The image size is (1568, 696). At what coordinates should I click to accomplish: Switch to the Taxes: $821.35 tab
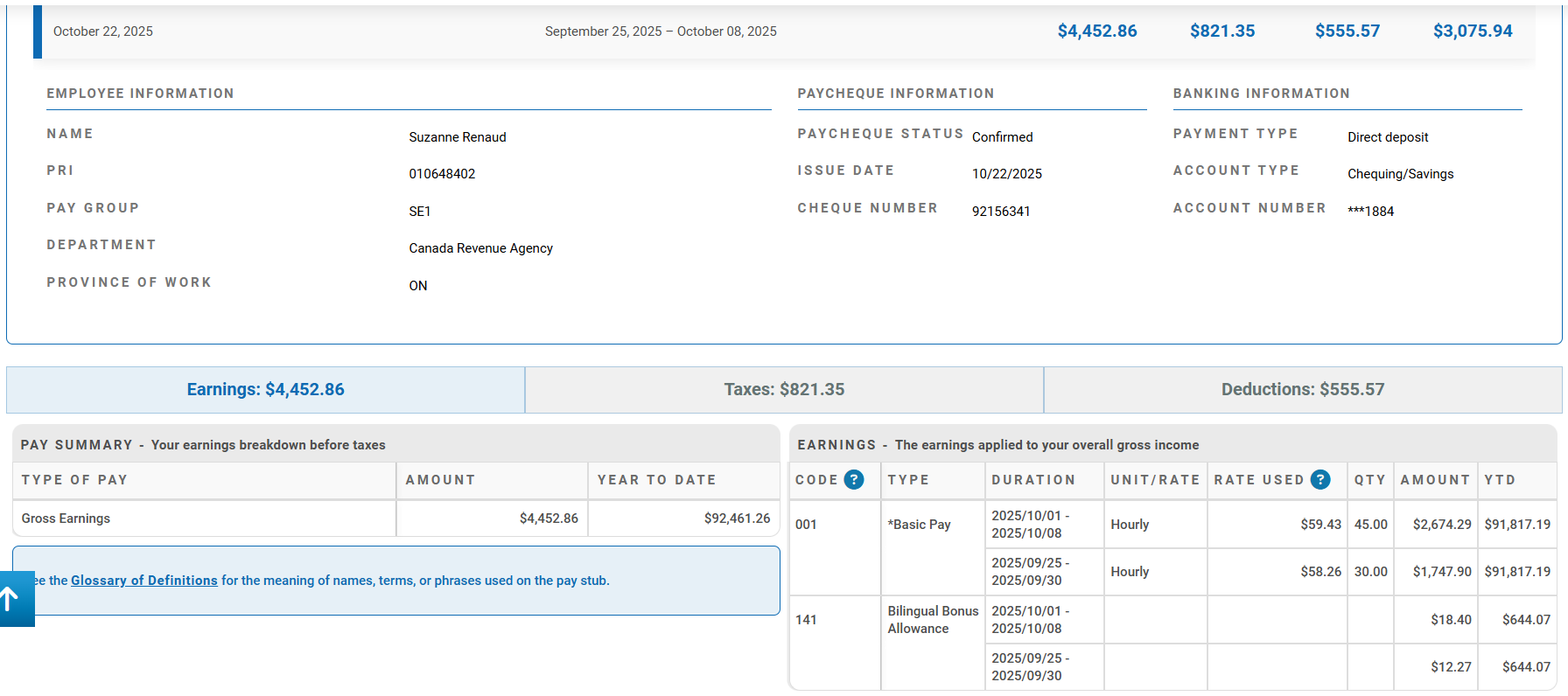coord(784,390)
